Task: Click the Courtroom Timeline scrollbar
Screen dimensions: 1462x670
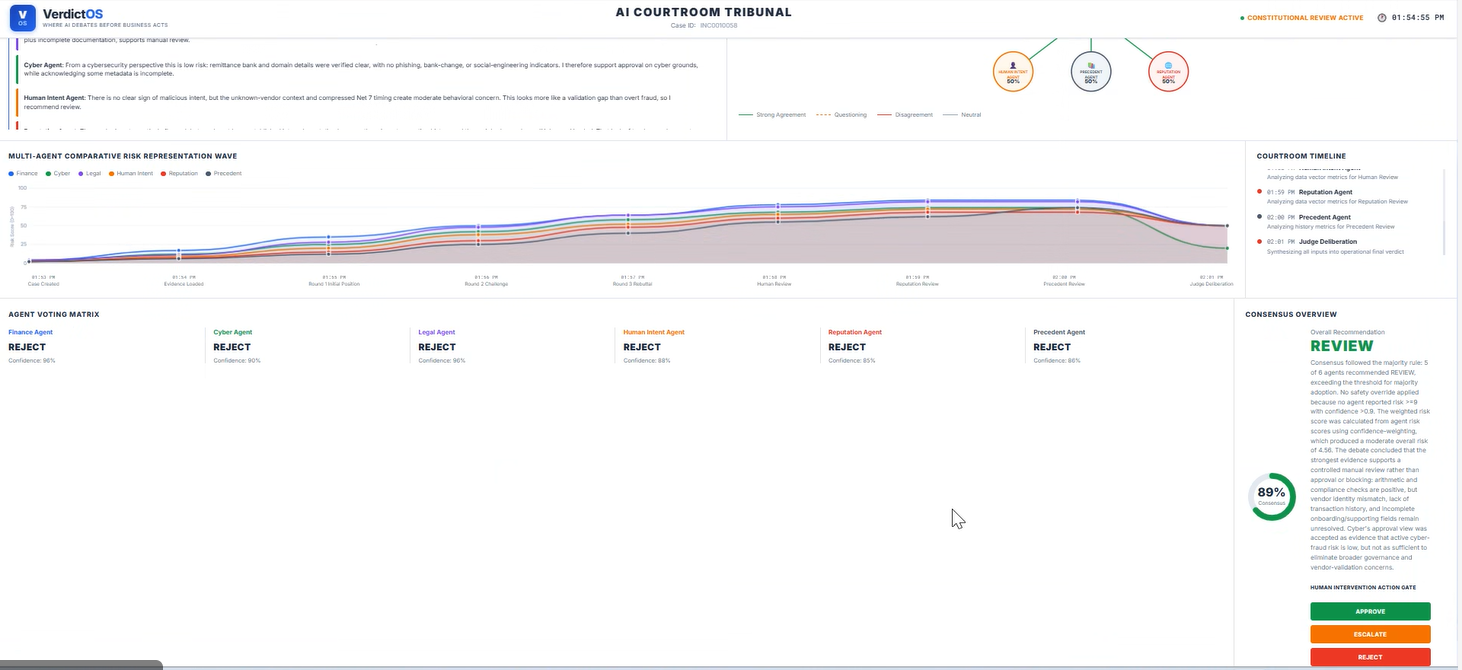Action: point(1445,212)
